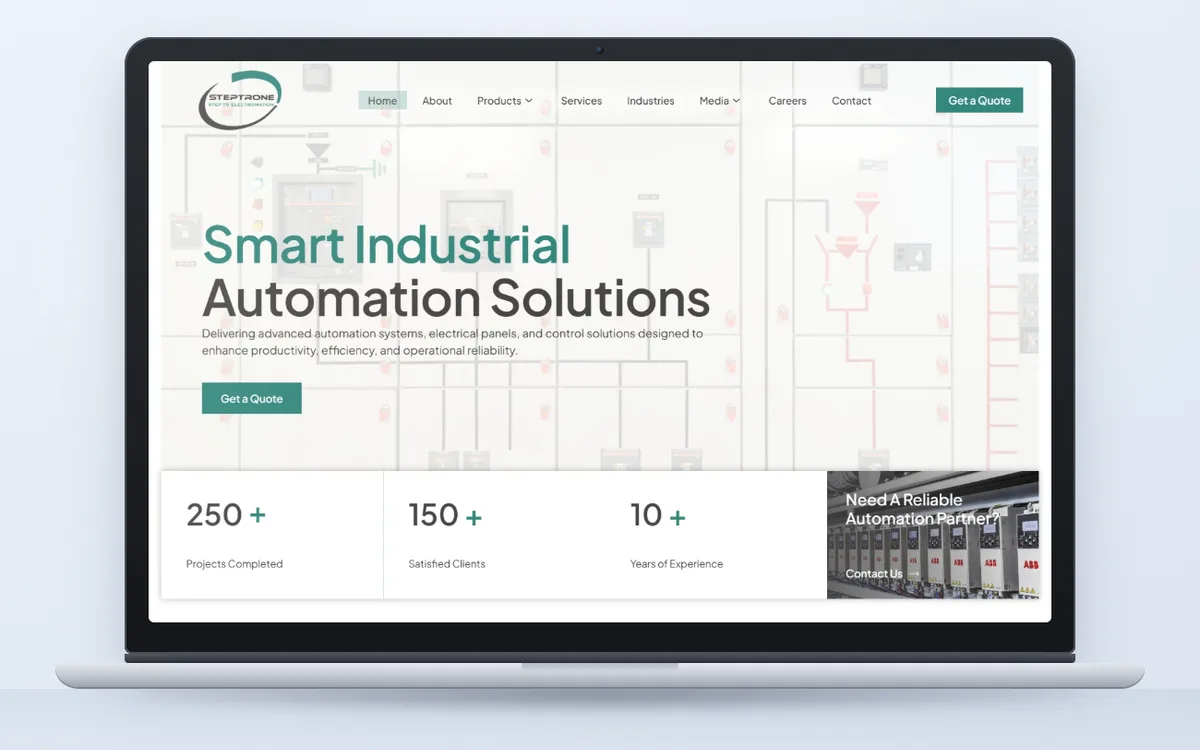The image size is (1200, 750).
Task: Select the Need A Reliable Automation Partner card
Action: pos(933,535)
